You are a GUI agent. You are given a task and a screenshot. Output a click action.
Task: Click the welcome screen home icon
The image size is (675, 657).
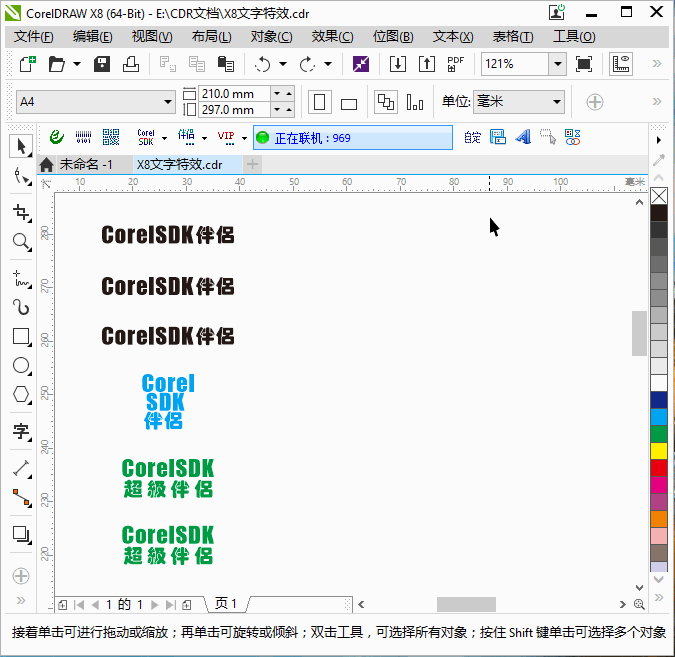pos(46,164)
